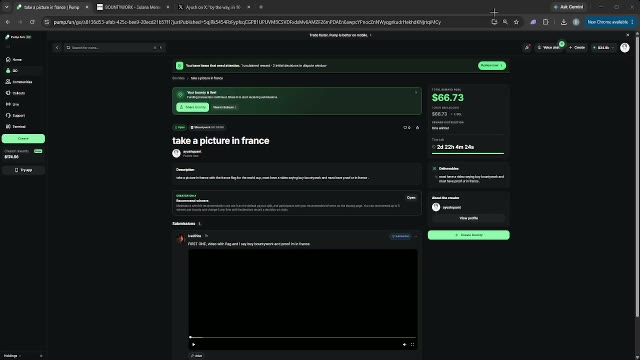
Task: Click the 'take a picture in france' title text
Action: pos(220,141)
